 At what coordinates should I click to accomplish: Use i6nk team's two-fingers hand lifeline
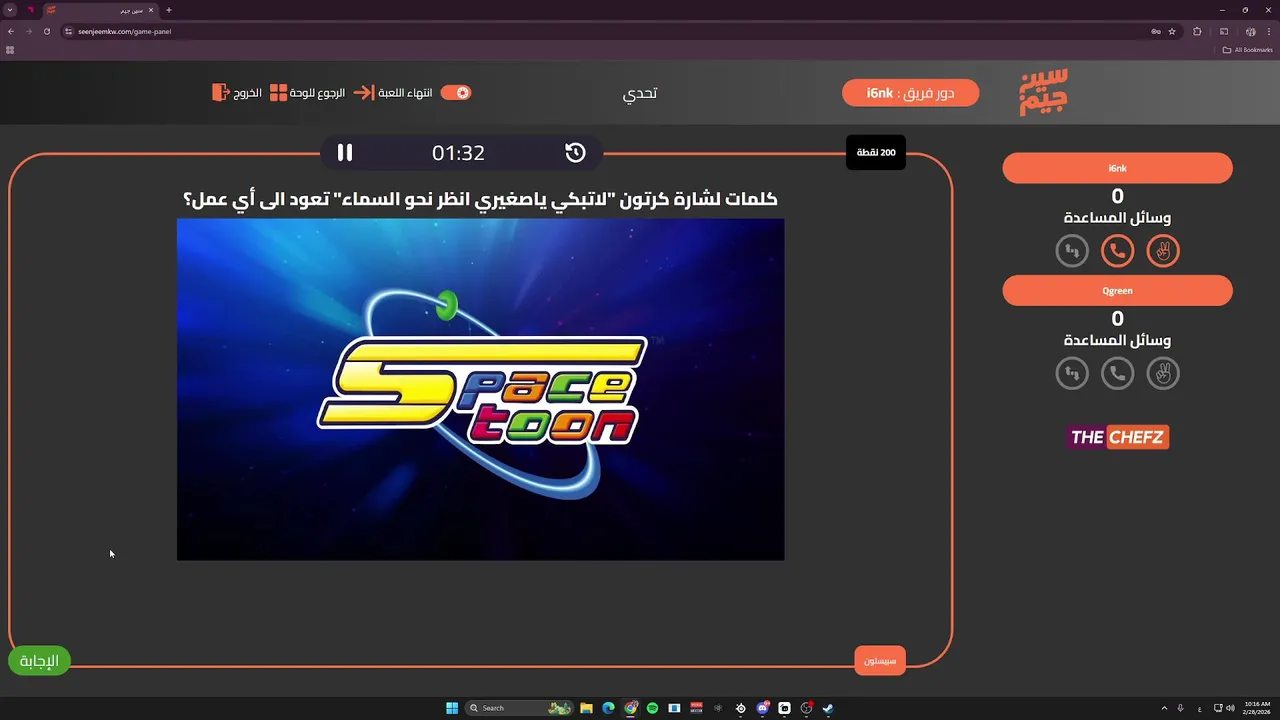tap(1163, 251)
